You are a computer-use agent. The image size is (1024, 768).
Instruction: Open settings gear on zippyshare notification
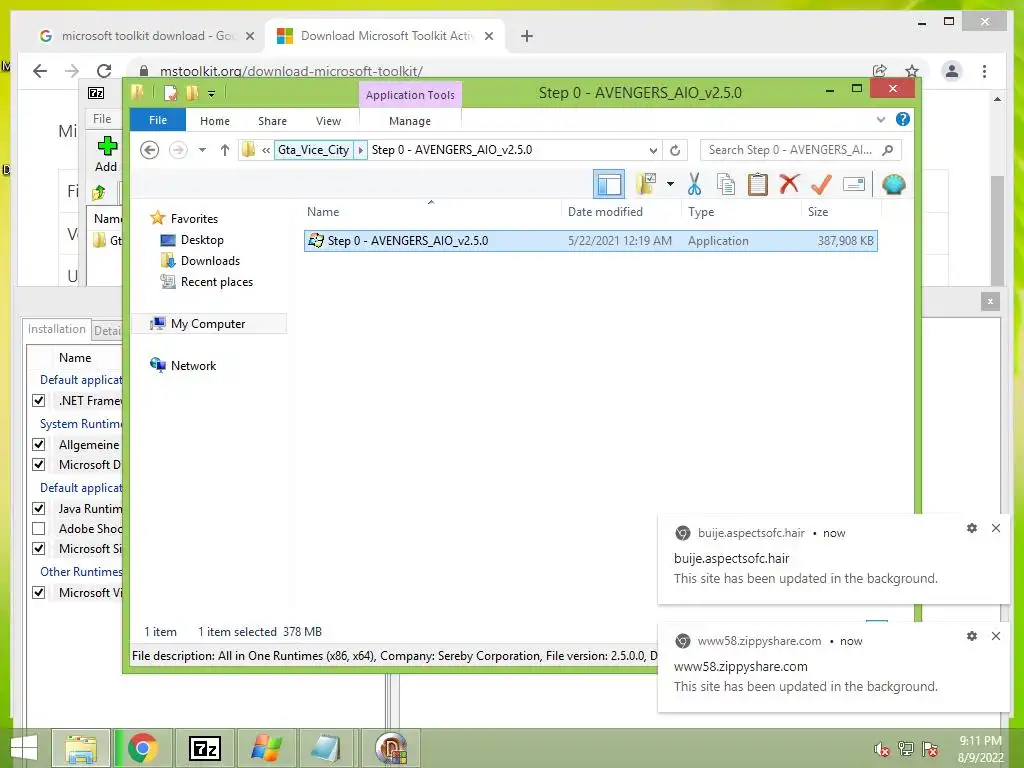pos(972,635)
